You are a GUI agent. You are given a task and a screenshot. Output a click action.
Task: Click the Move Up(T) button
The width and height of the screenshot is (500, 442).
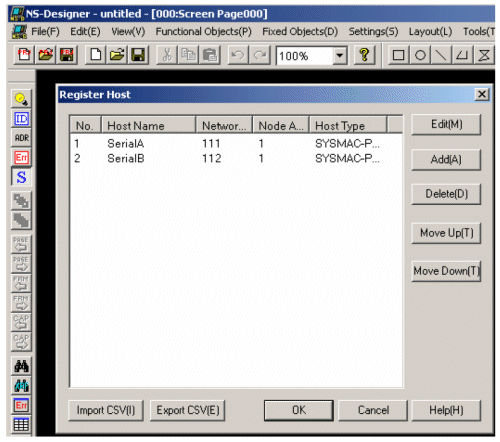pyautogui.click(x=446, y=233)
